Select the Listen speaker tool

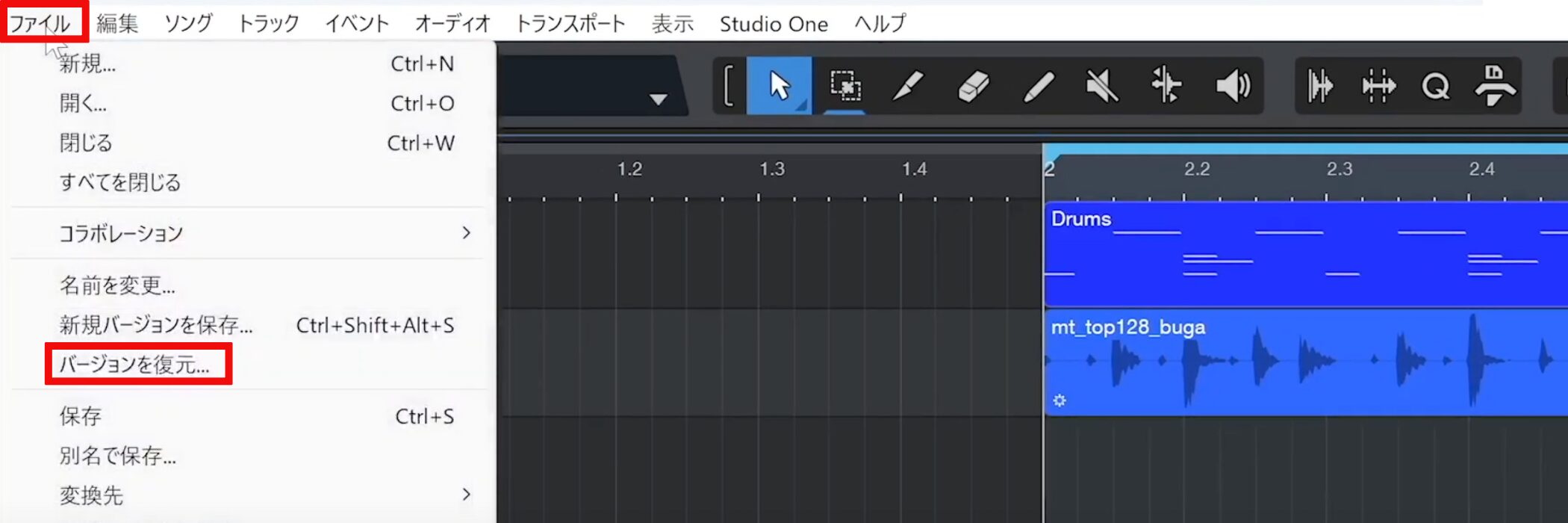(1232, 86)
